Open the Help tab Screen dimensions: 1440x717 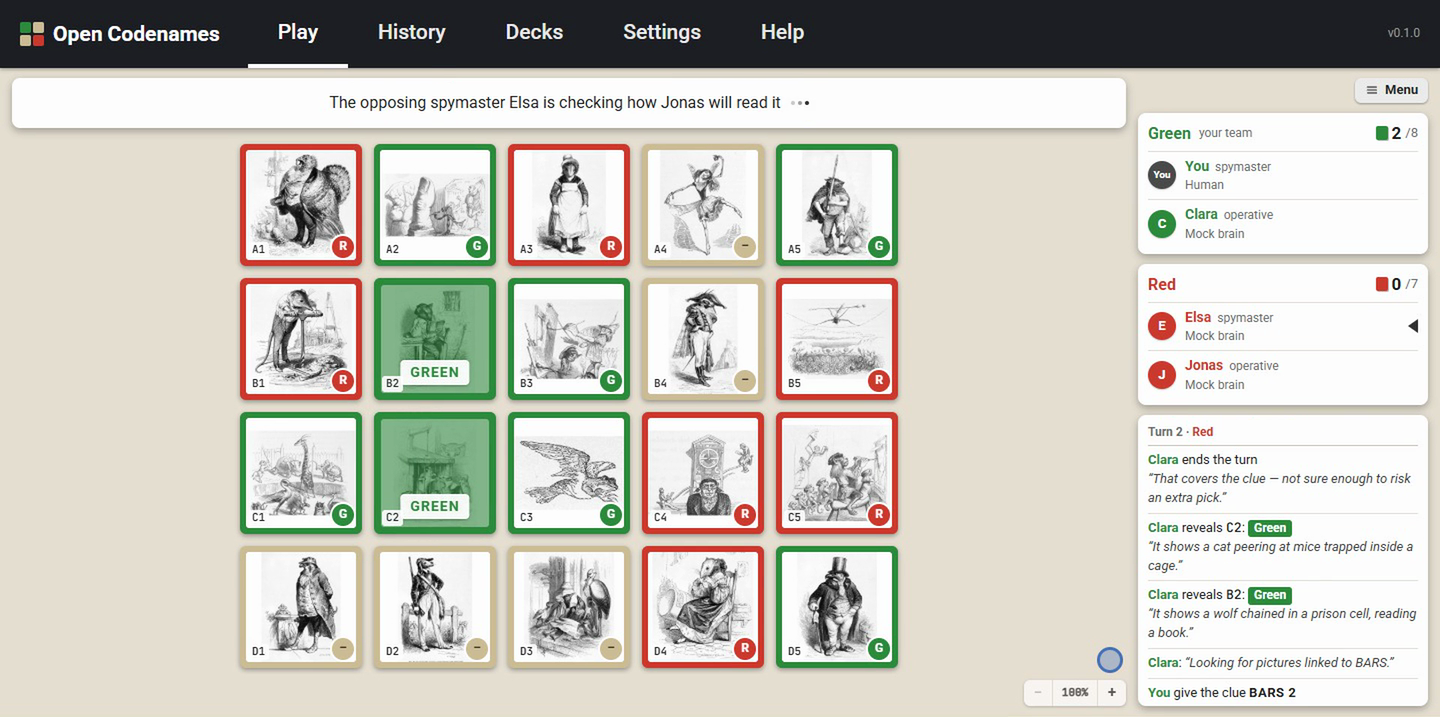click(782, 32)
